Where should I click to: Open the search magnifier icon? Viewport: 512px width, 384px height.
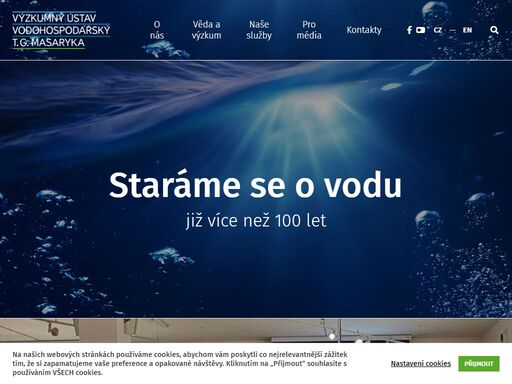click(494, 30)
